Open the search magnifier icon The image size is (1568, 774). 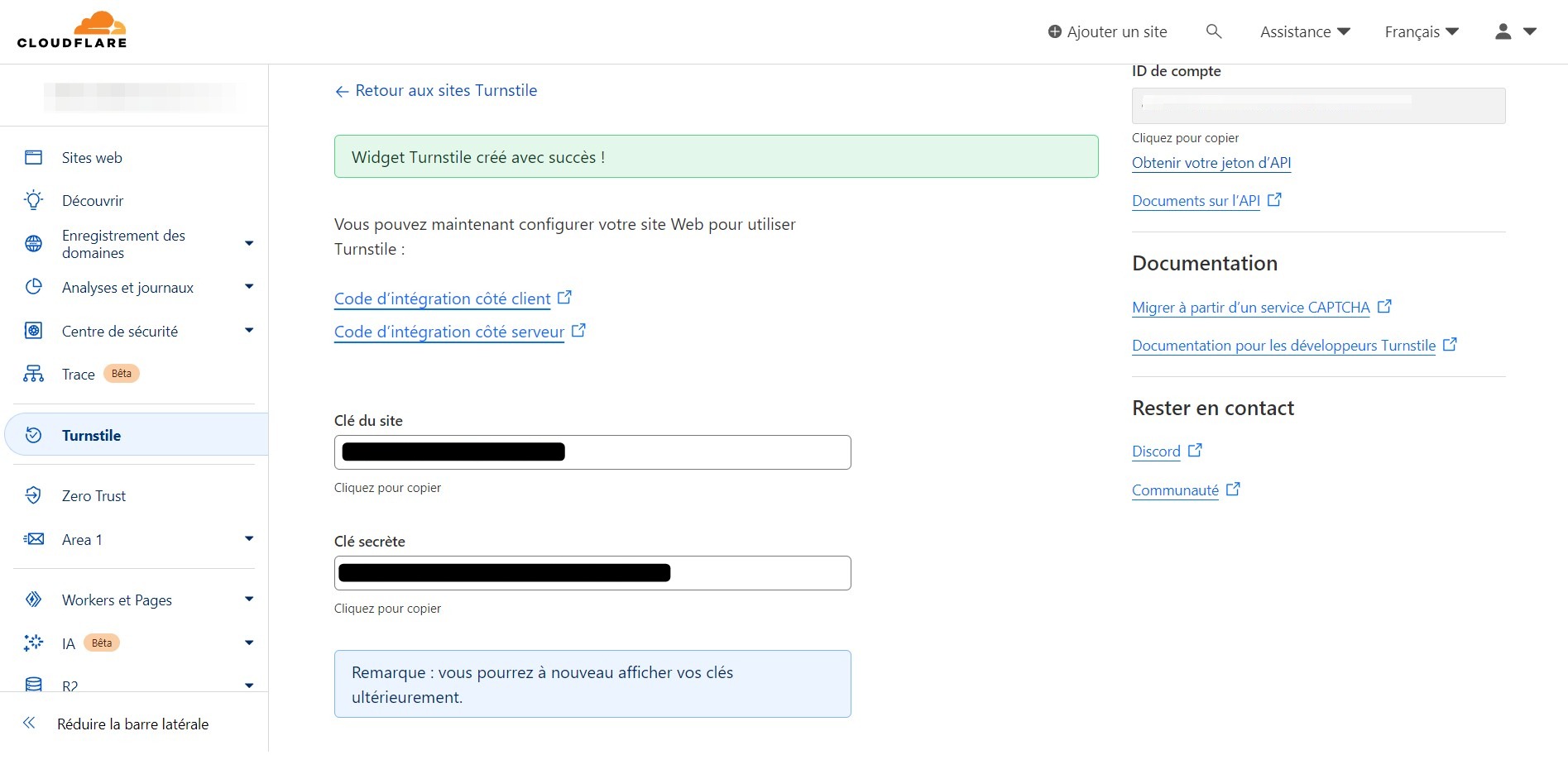[x=1214, y=31]
